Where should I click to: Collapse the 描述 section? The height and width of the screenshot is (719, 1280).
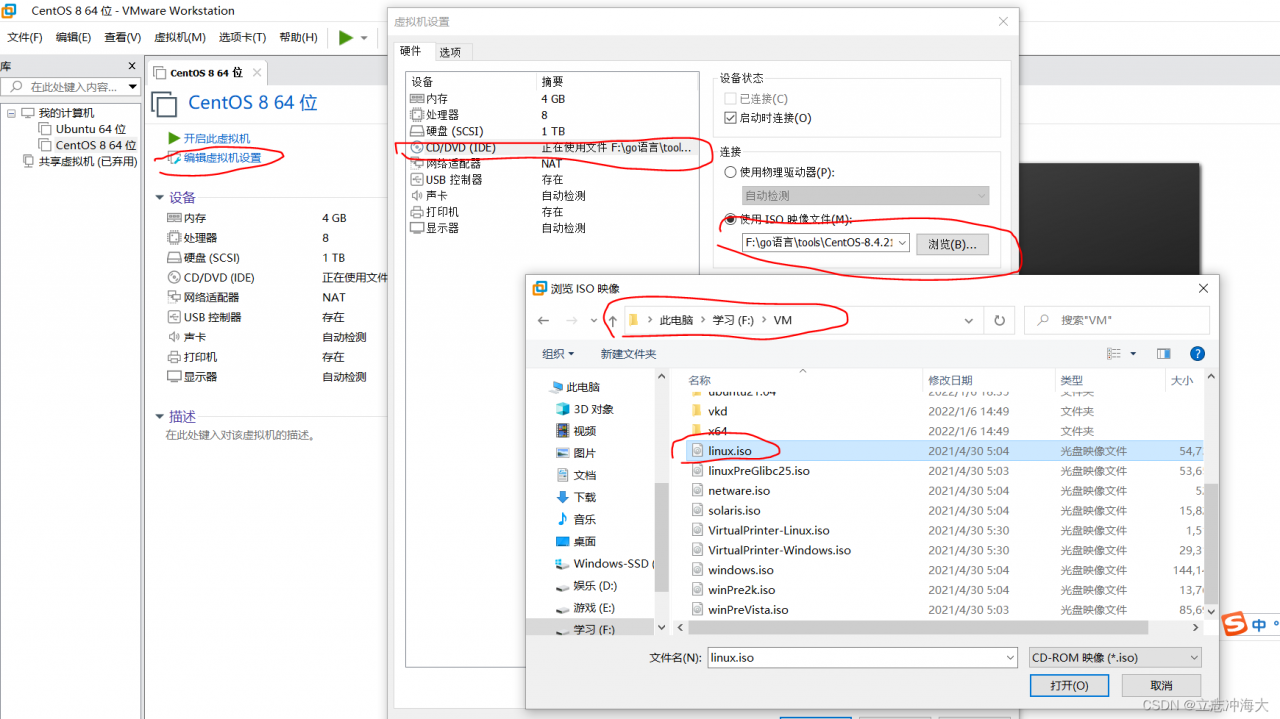pyautogui.click(x=159, y=417)
